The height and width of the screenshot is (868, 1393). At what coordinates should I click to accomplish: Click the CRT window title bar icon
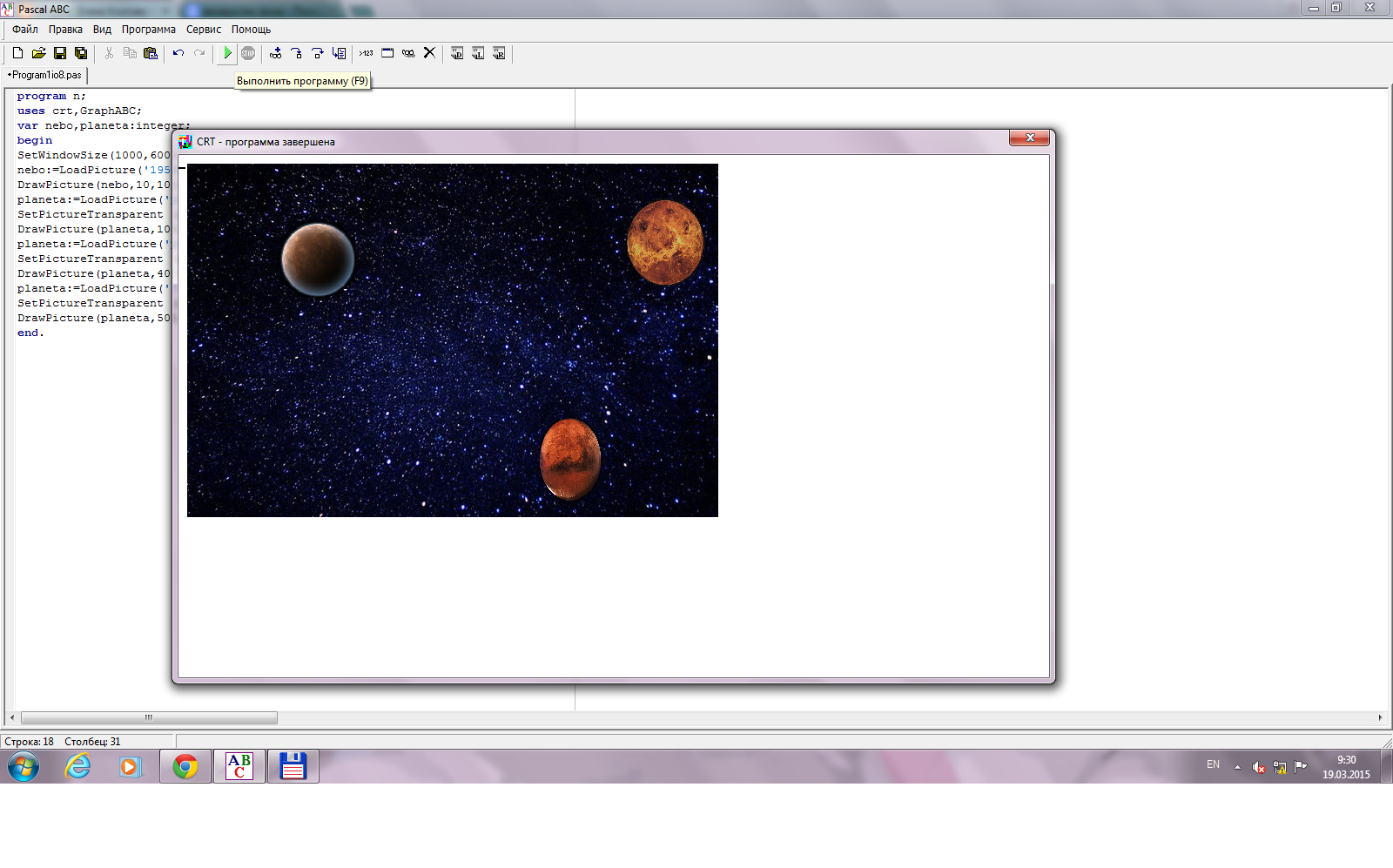(185, 142)
